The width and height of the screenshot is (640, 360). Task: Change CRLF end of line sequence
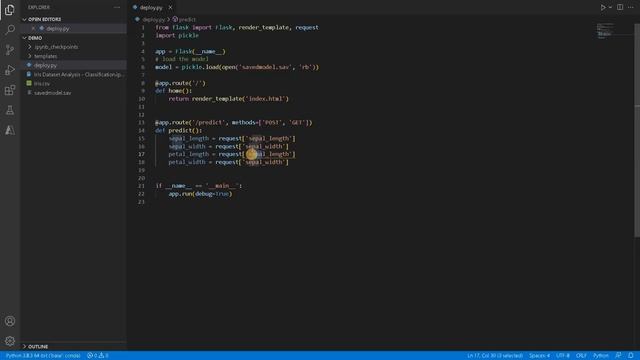(x=581, y=356)
